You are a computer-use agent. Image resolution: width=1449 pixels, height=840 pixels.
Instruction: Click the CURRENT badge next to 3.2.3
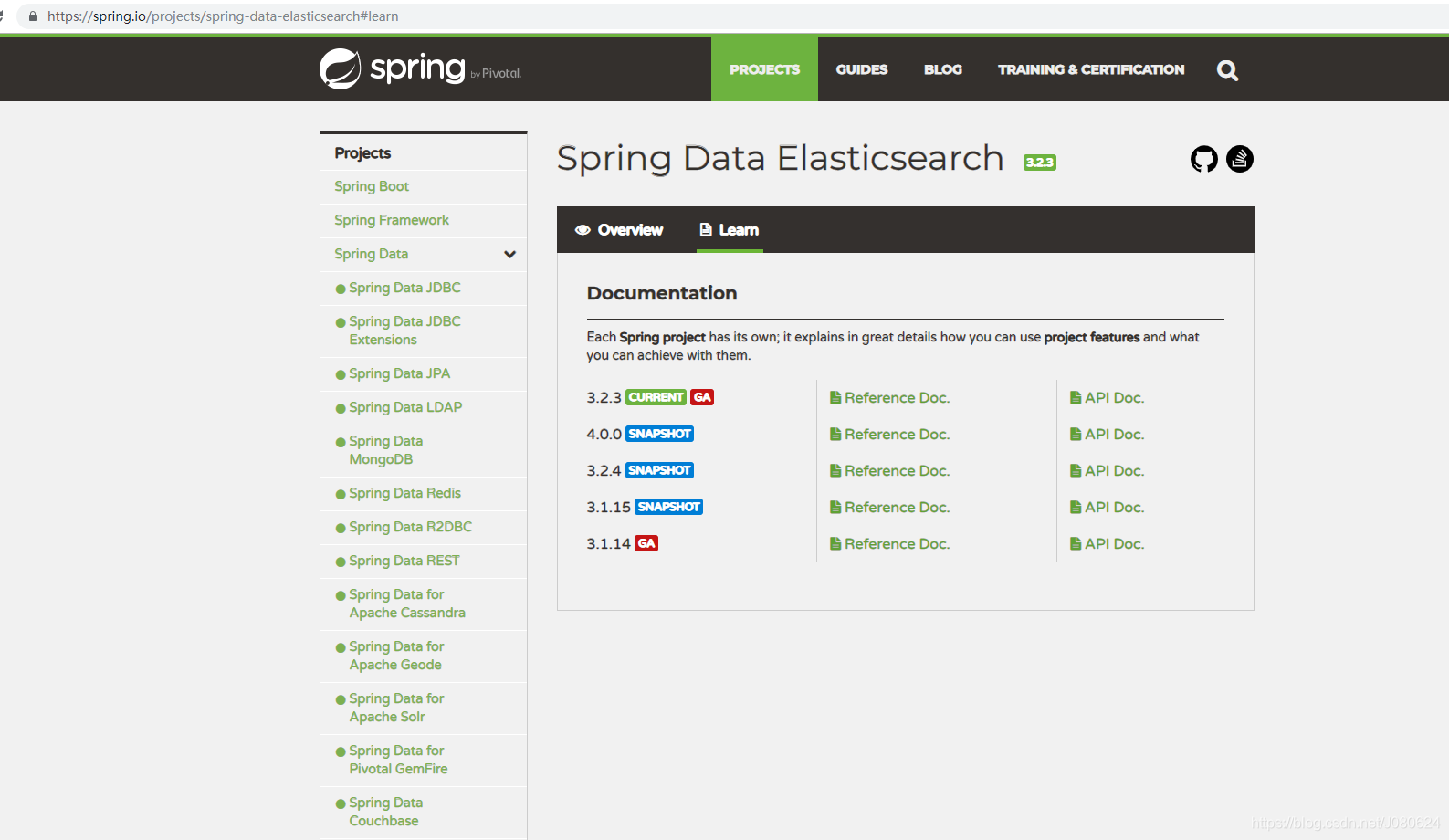[x=656, y=397]
